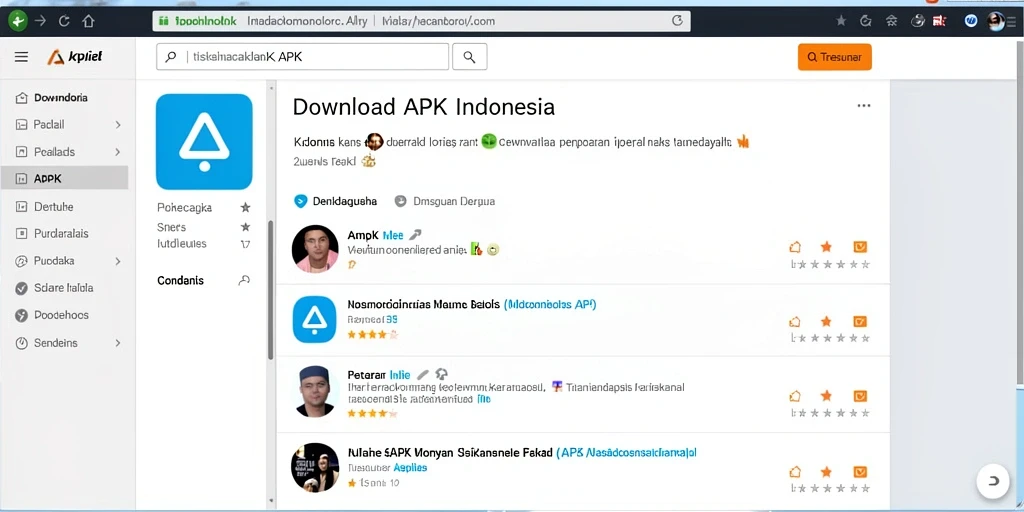Open Doodehoos in the sidebar
The width and height of the screenshot is (1024, 512).
click(x=61, y=315)
